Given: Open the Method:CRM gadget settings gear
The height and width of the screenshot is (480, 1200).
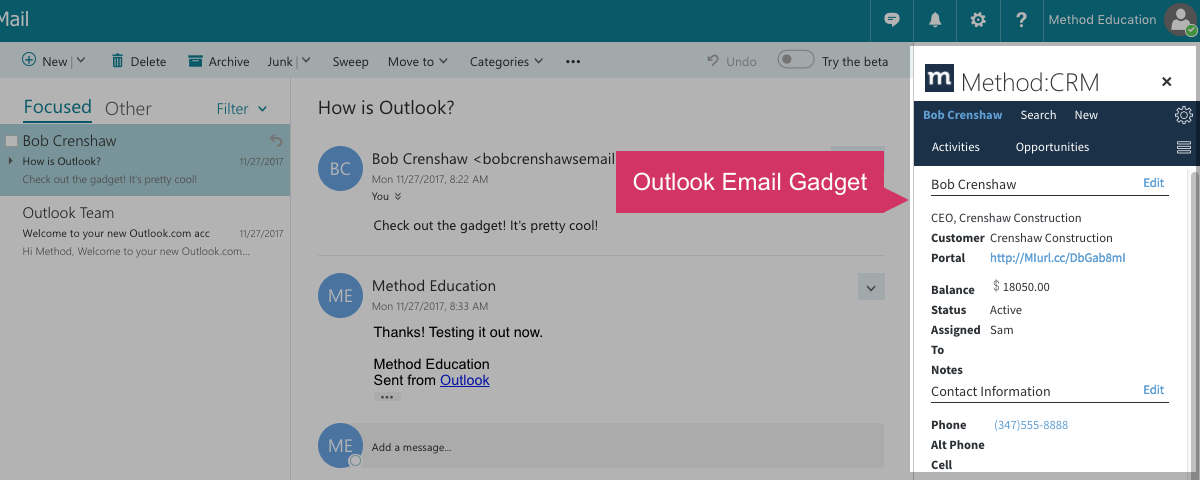Looking at the screenshot, I should [1183, 115].
